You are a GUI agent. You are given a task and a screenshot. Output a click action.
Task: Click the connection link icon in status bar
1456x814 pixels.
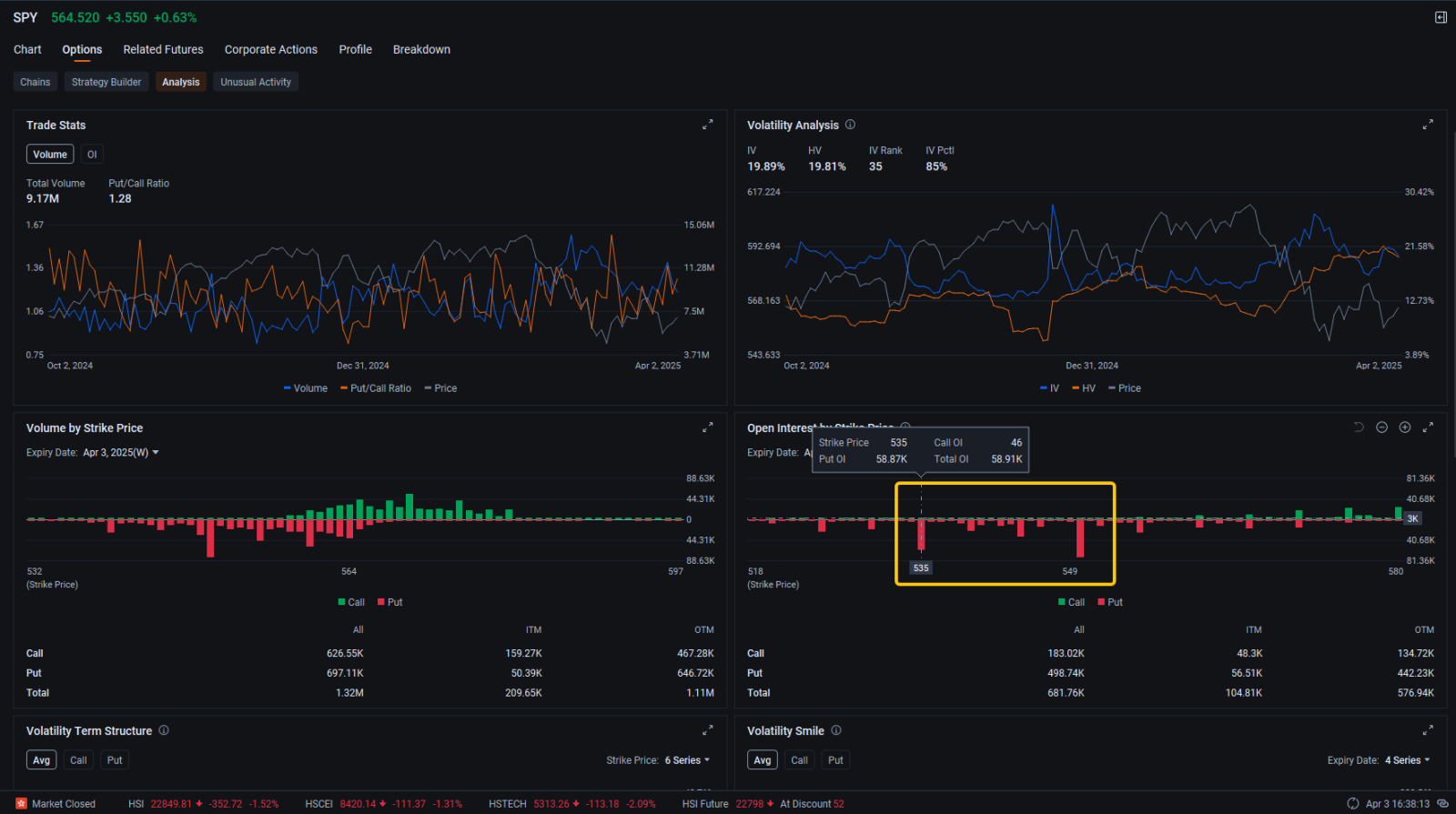coord(1442,804)
